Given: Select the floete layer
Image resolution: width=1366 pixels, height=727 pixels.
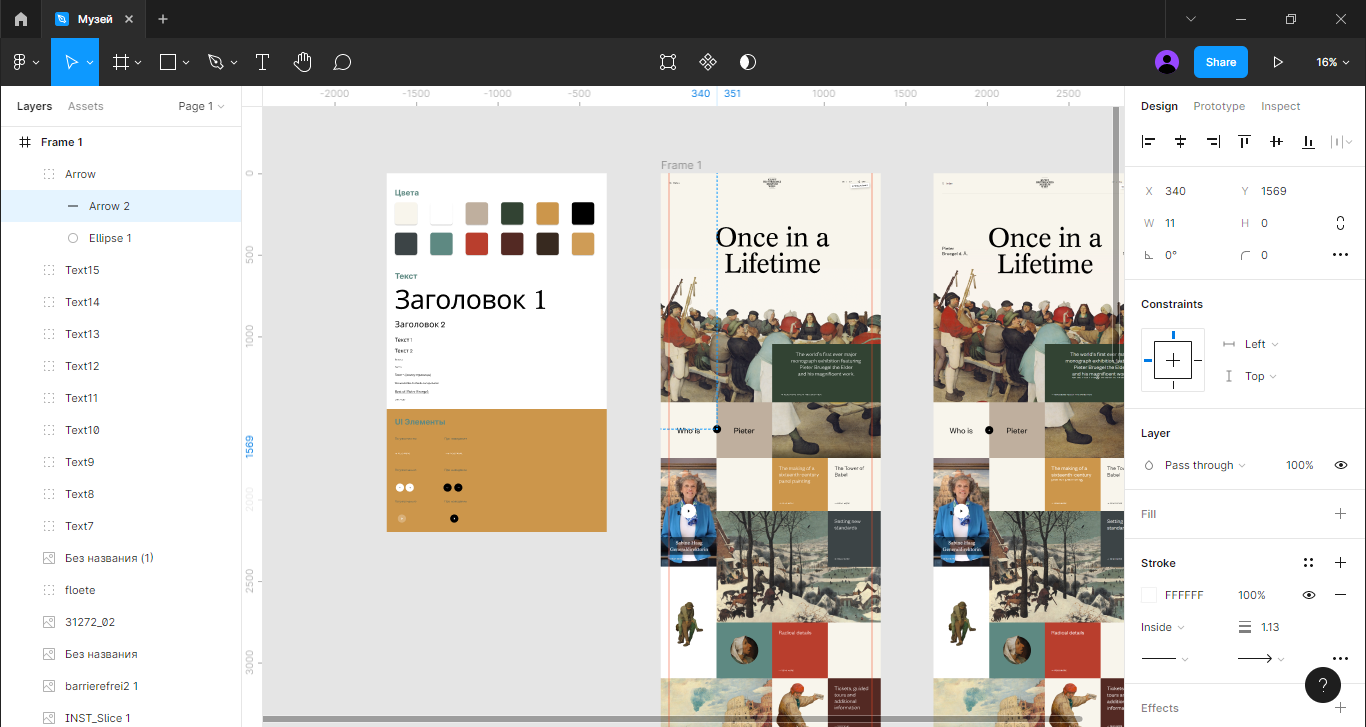Looking at the screenshot, I should coord(121,590).
